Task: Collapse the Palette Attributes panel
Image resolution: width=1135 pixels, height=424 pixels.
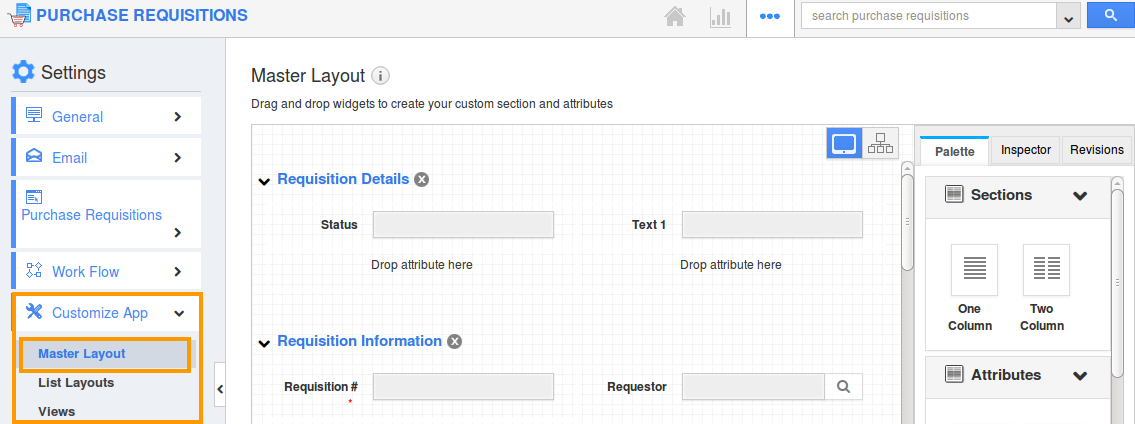Action: [x=1080, y=376]
